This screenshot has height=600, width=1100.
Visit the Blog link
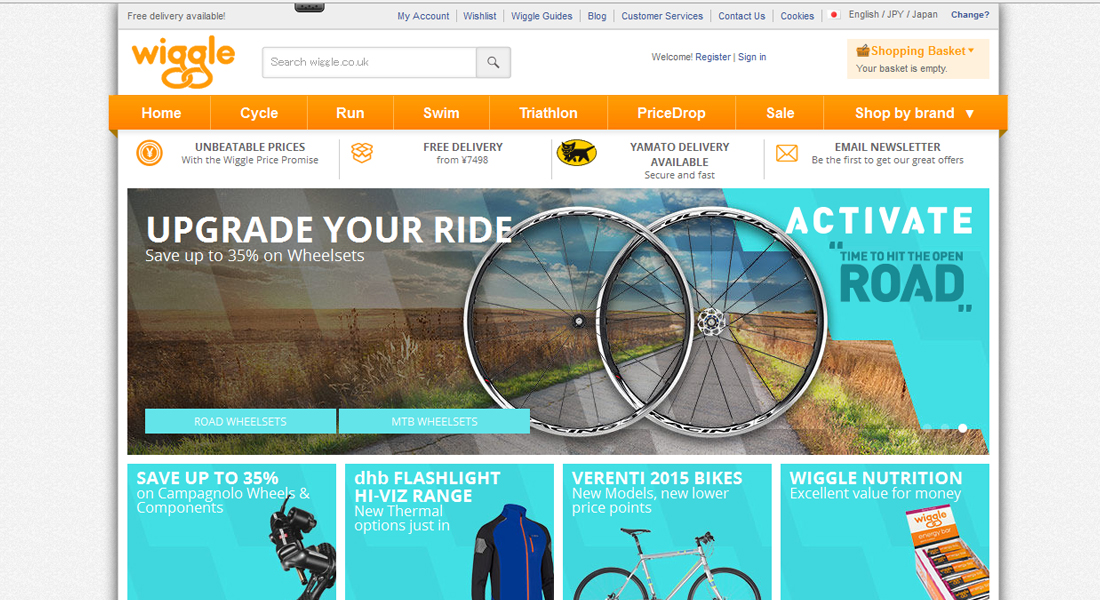[597, 15]
